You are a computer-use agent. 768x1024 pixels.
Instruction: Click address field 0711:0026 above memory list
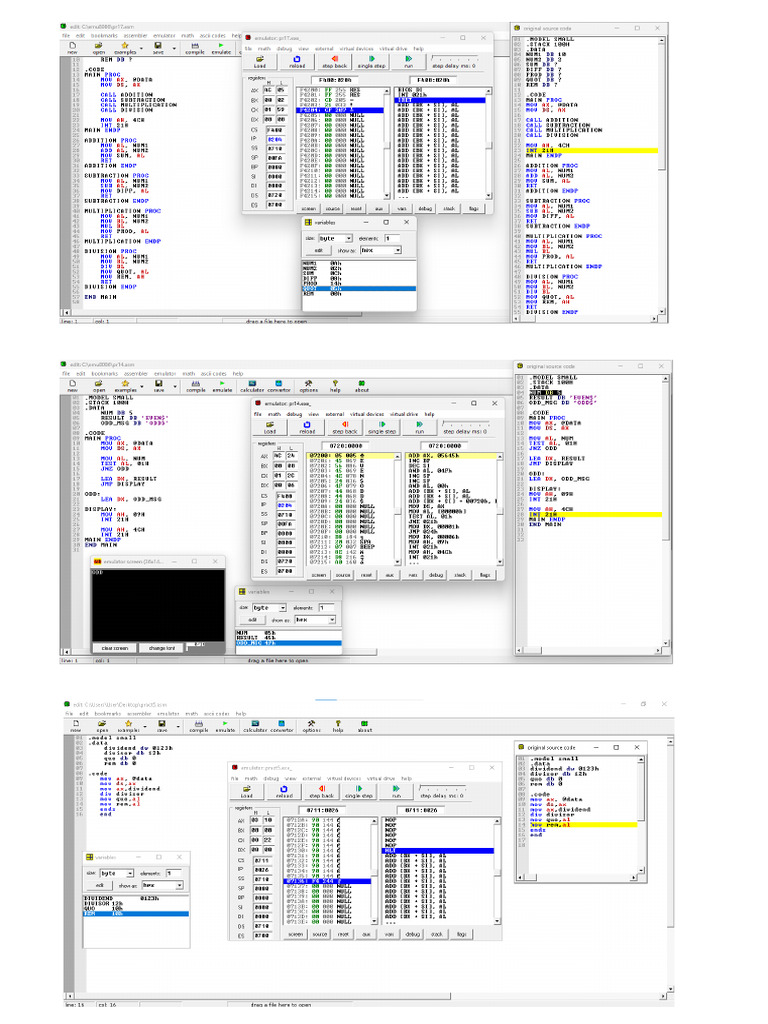click(321, 810)
